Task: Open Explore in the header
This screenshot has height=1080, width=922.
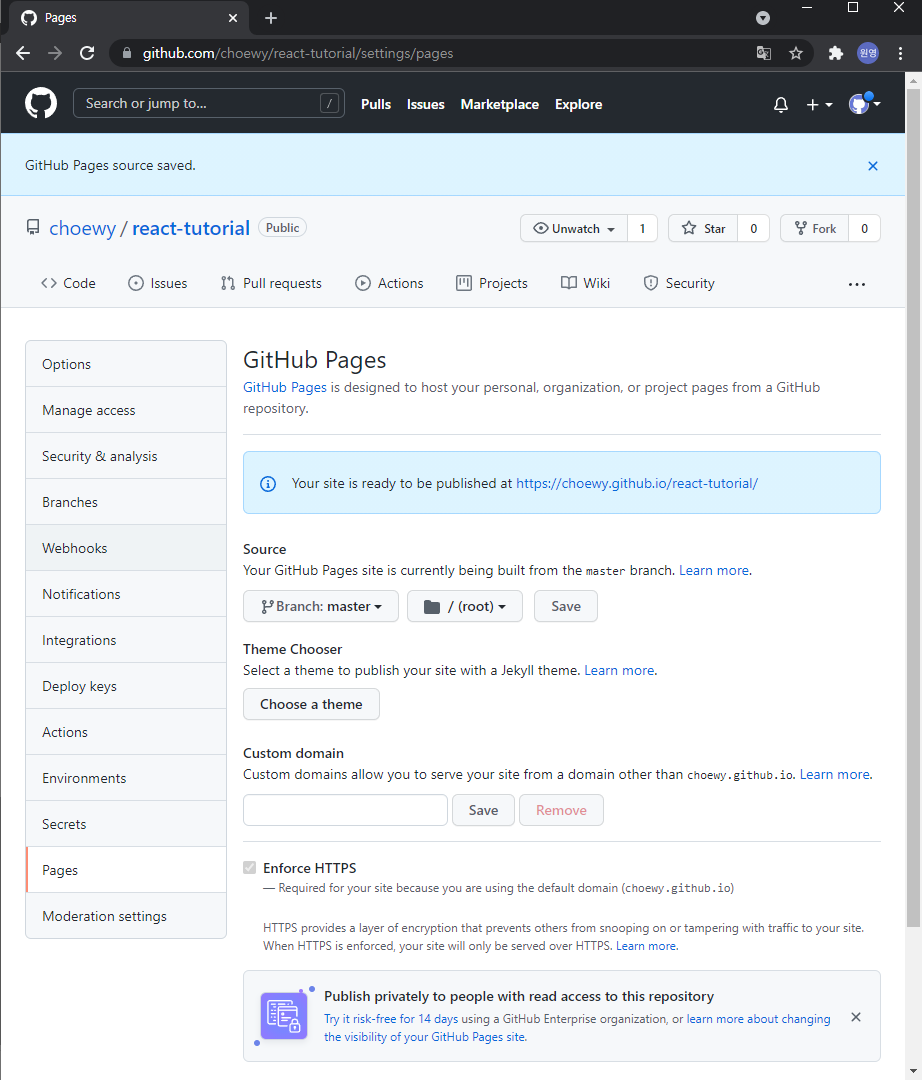Action: tap(578, 105)
